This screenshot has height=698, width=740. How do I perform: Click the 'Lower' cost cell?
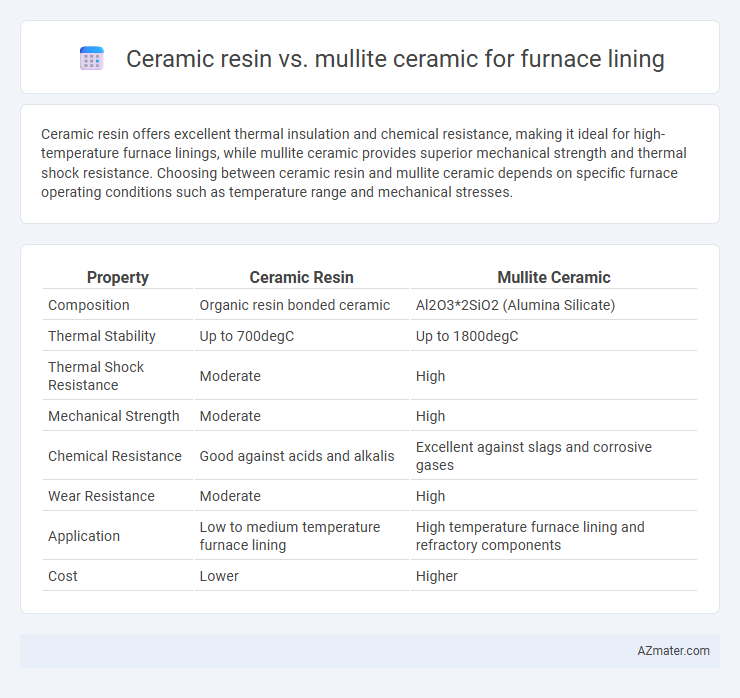click(219, 576)
